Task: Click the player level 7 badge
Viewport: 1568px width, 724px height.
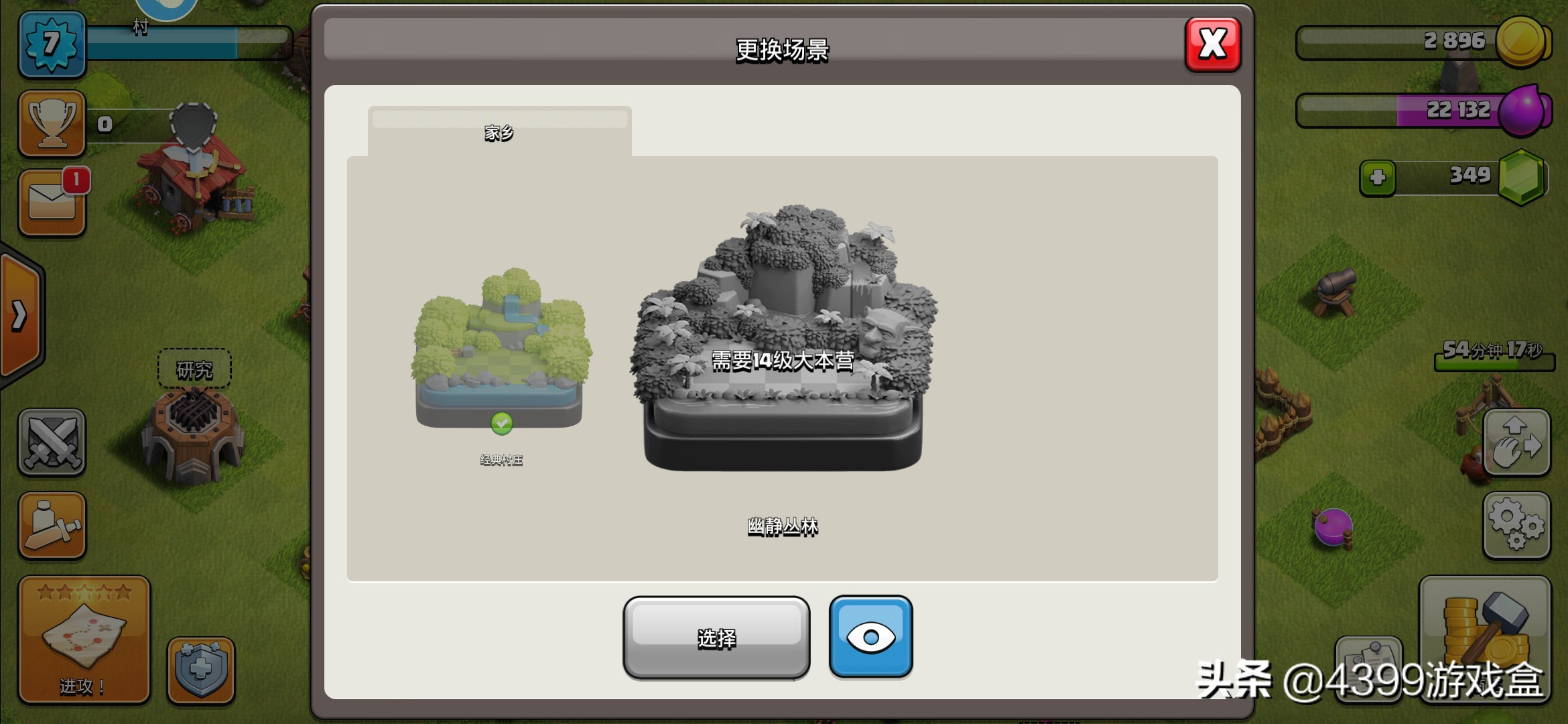Action: [52, 44]
